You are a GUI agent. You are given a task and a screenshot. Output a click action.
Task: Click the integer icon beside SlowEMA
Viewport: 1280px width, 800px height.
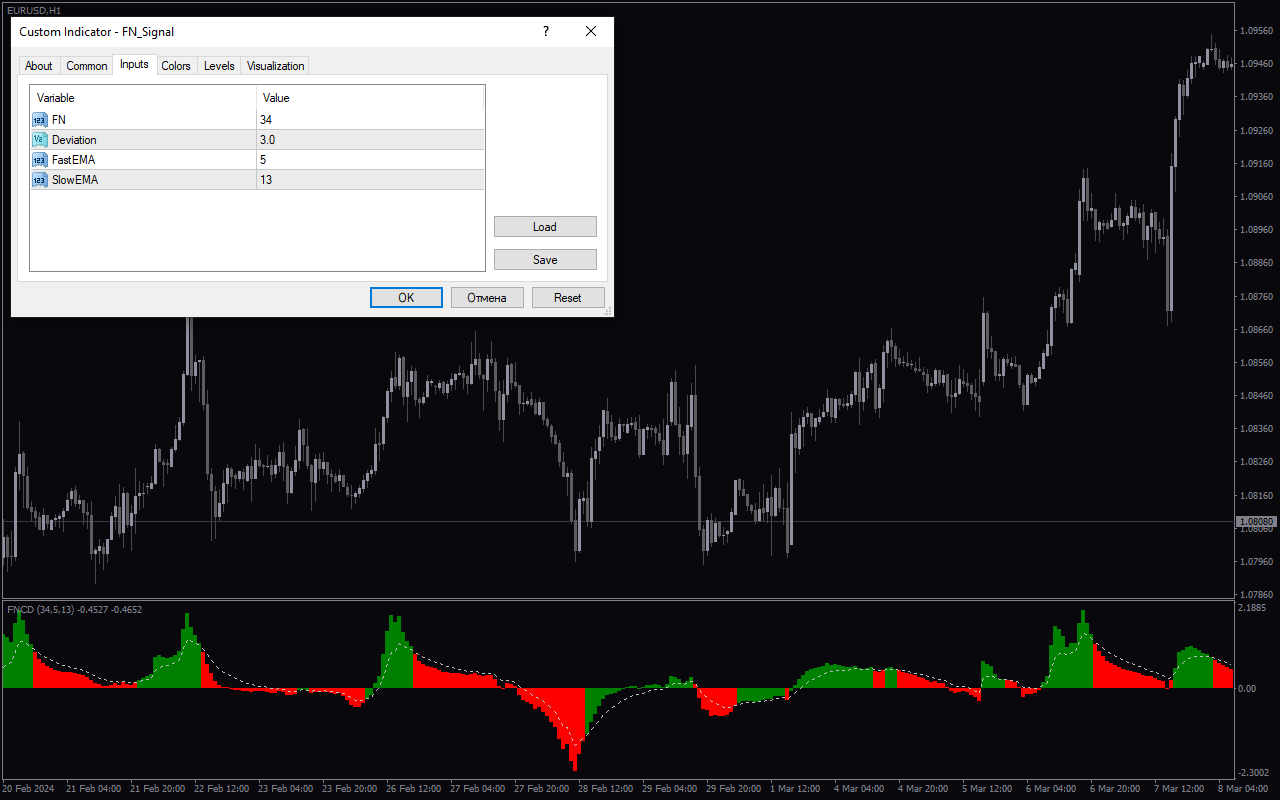tap(40, 180)
